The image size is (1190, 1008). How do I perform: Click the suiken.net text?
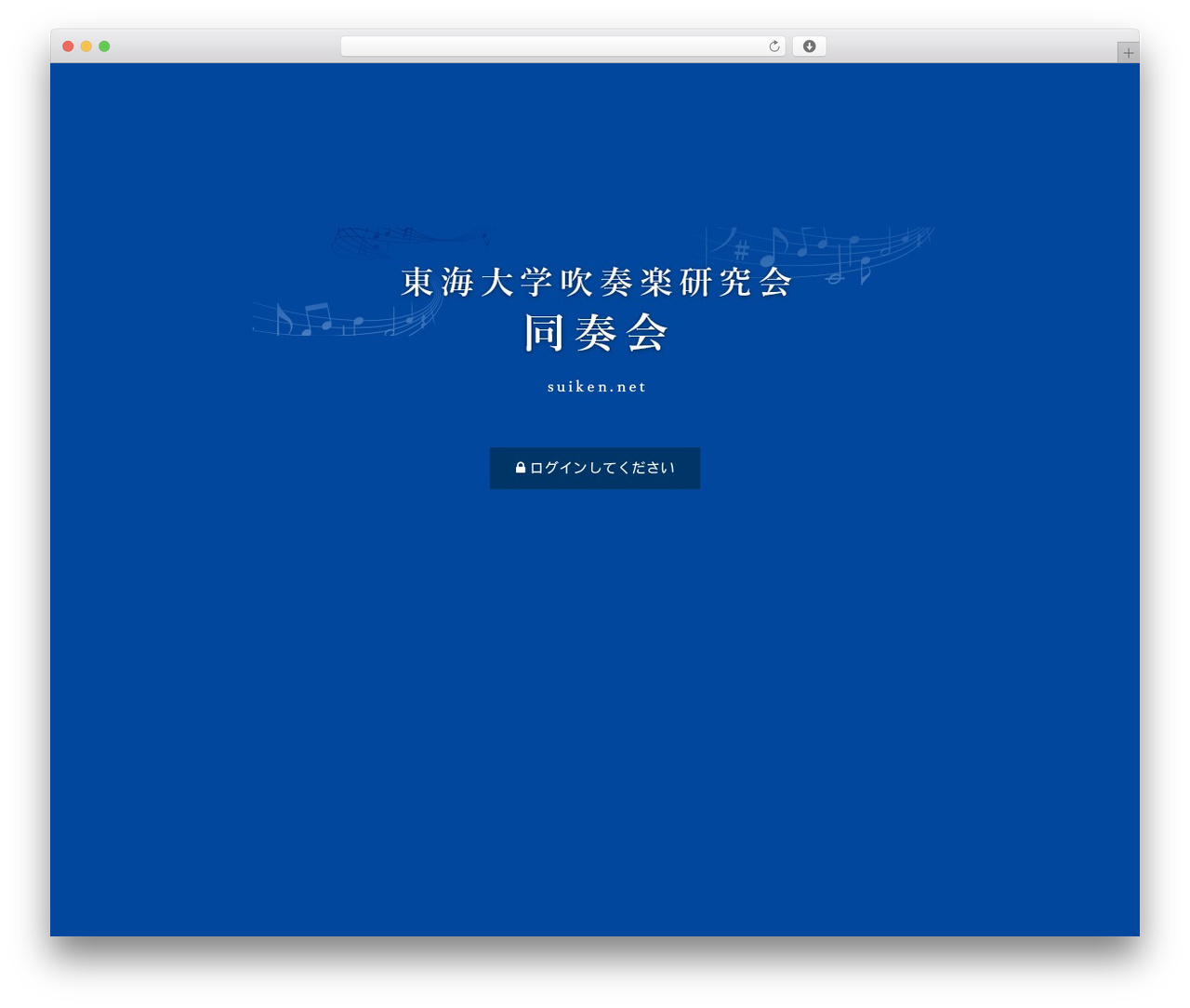click(596, 387)
